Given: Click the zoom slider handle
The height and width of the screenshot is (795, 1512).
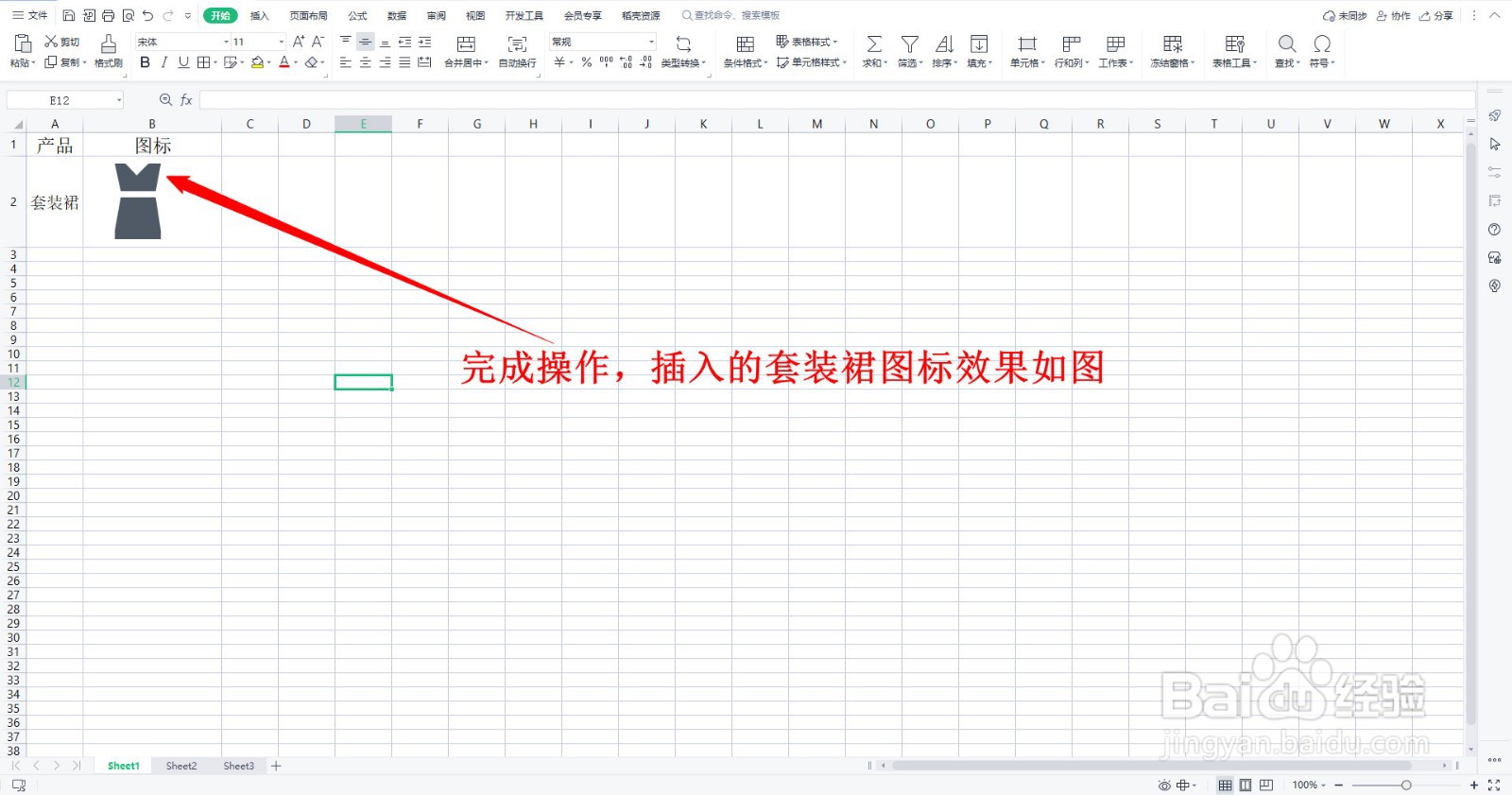Looking at the screenshot, I should coord(1406,785).
